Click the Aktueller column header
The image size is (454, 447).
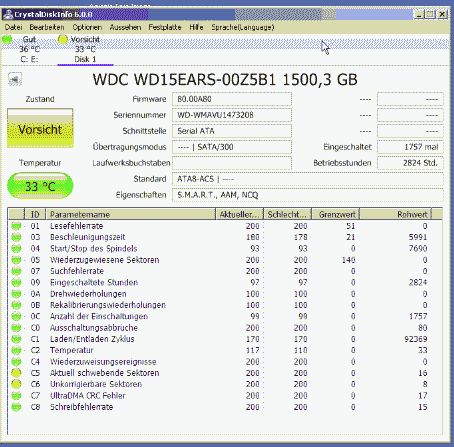pos(239,214)
